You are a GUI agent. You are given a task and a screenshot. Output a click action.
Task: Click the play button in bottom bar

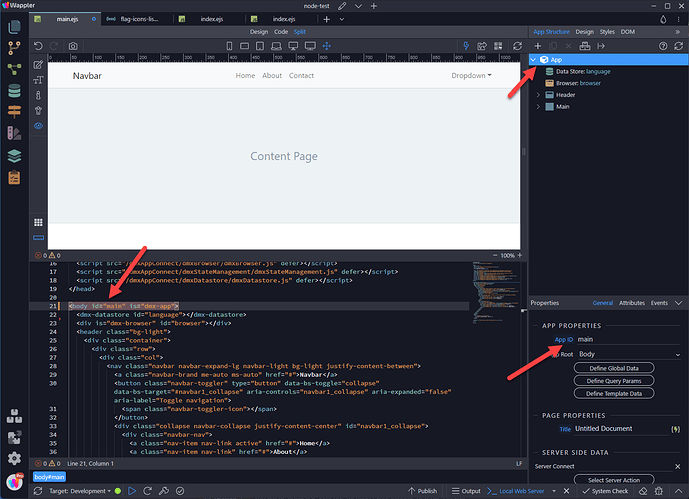click(x=131, y=491)
